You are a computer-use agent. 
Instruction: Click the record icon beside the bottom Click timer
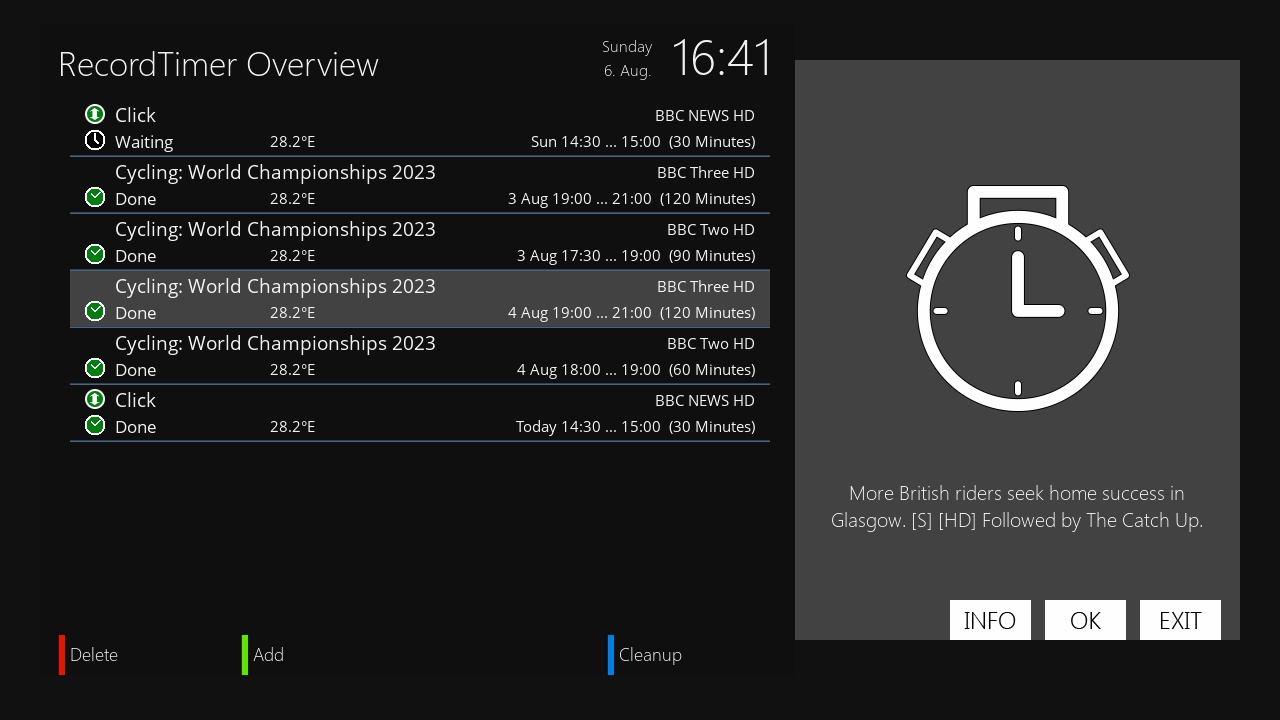pos(95,399)
